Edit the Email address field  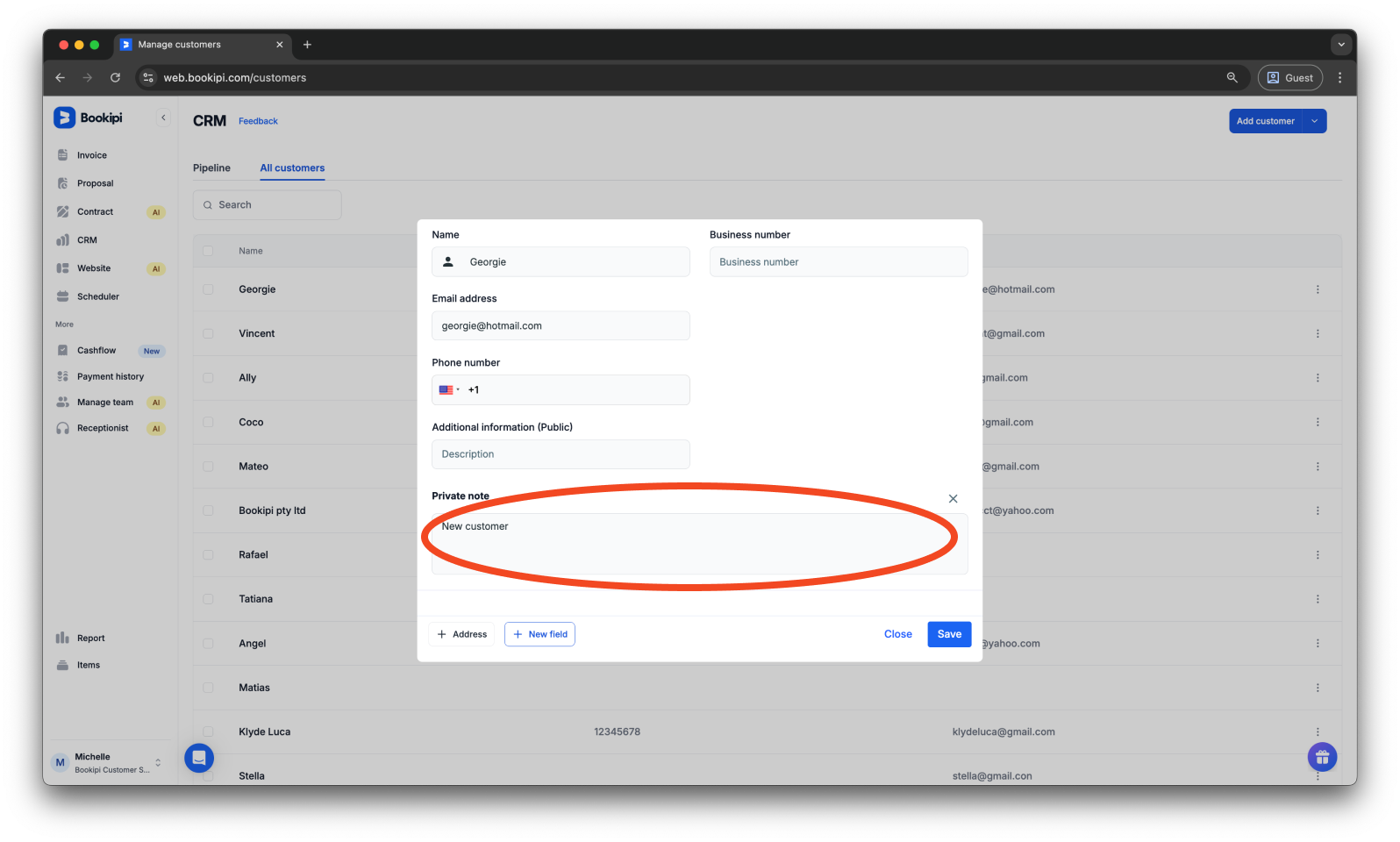pyautogui.click(x=561, y=325)
